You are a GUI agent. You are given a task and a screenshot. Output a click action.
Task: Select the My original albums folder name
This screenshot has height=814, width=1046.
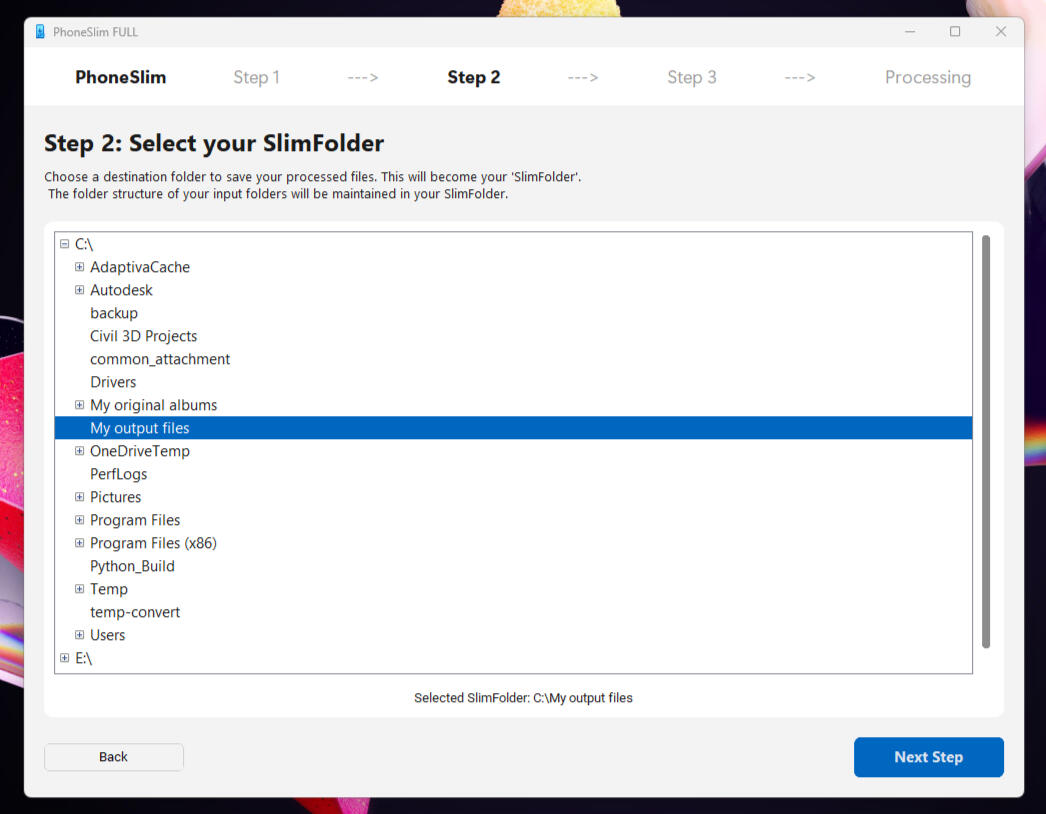(x=153, y=405)
